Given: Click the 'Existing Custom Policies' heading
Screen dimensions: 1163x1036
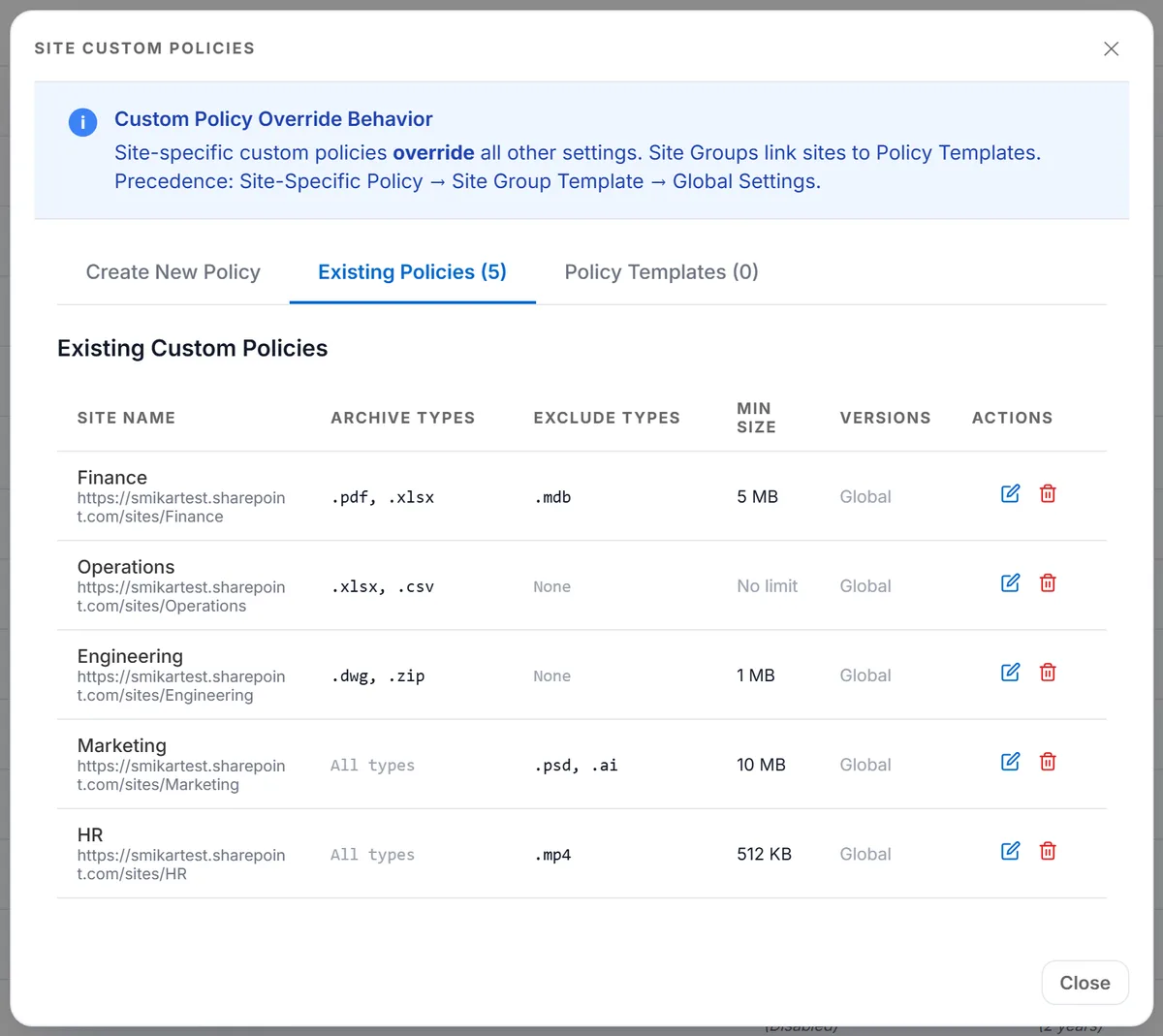Looking at the screenshot, I should click(193, 348).
